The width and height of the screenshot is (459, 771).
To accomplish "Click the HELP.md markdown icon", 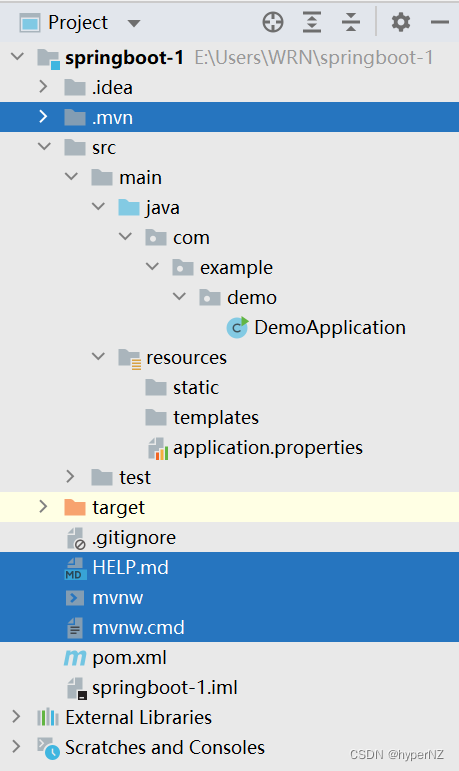I will click(x=75, y=568).
